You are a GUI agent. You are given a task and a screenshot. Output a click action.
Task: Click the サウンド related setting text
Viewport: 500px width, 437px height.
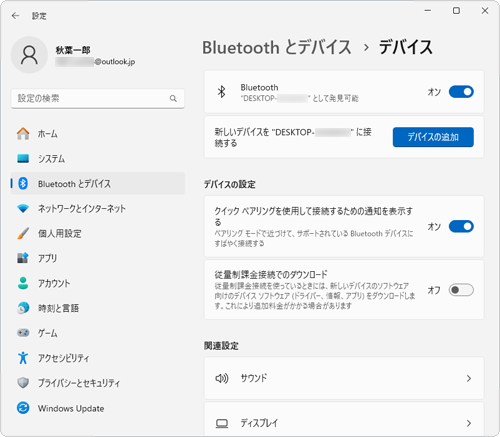[254, 378]
